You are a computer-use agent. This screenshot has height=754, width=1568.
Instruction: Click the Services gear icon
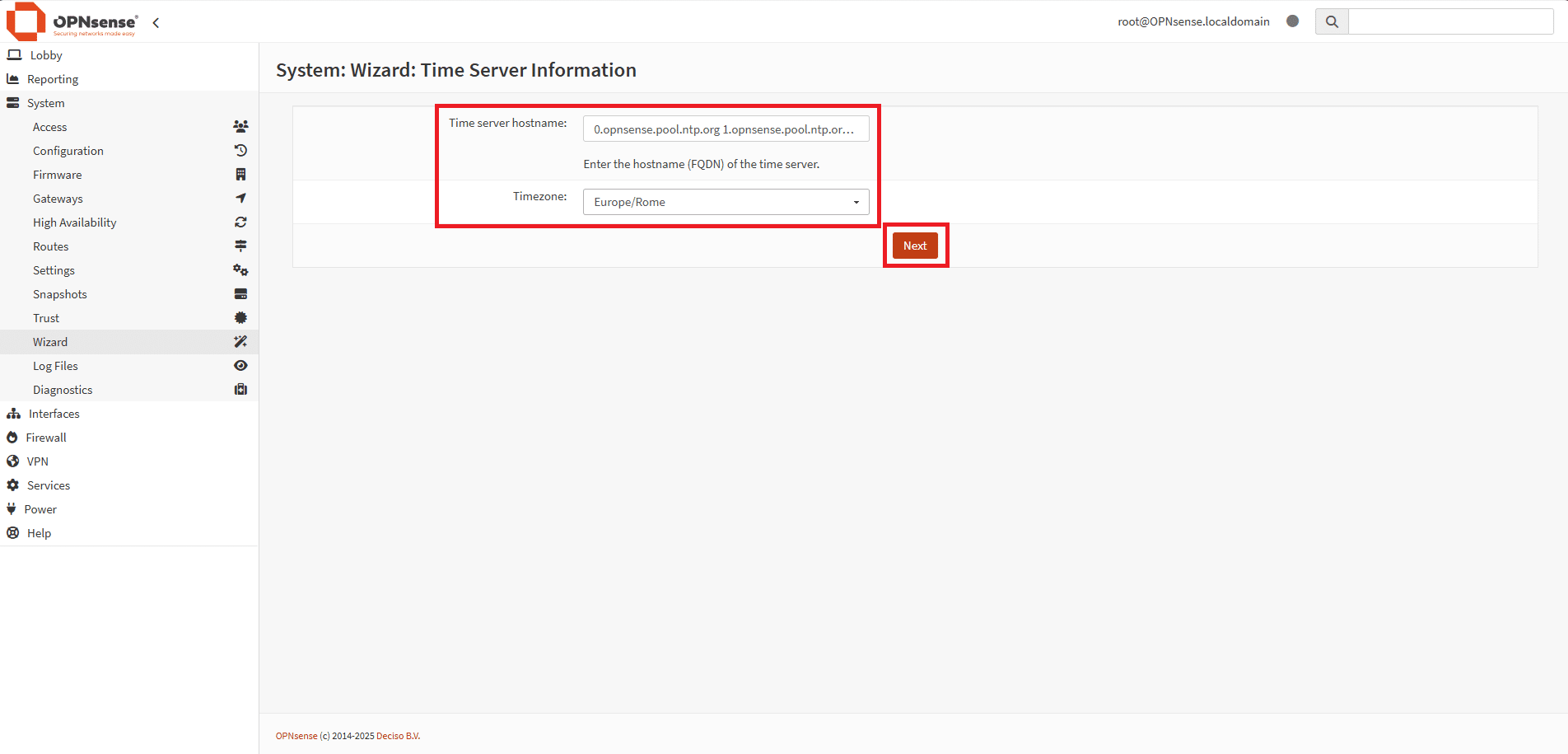(13, 485)
